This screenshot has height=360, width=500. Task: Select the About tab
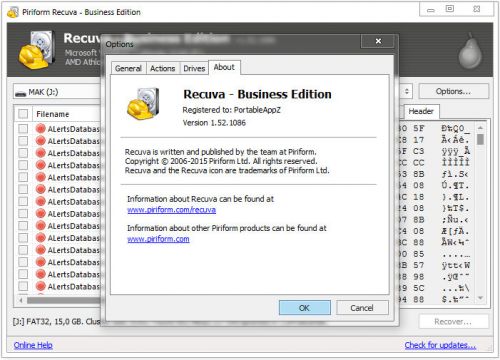click(x=224, y=67)
